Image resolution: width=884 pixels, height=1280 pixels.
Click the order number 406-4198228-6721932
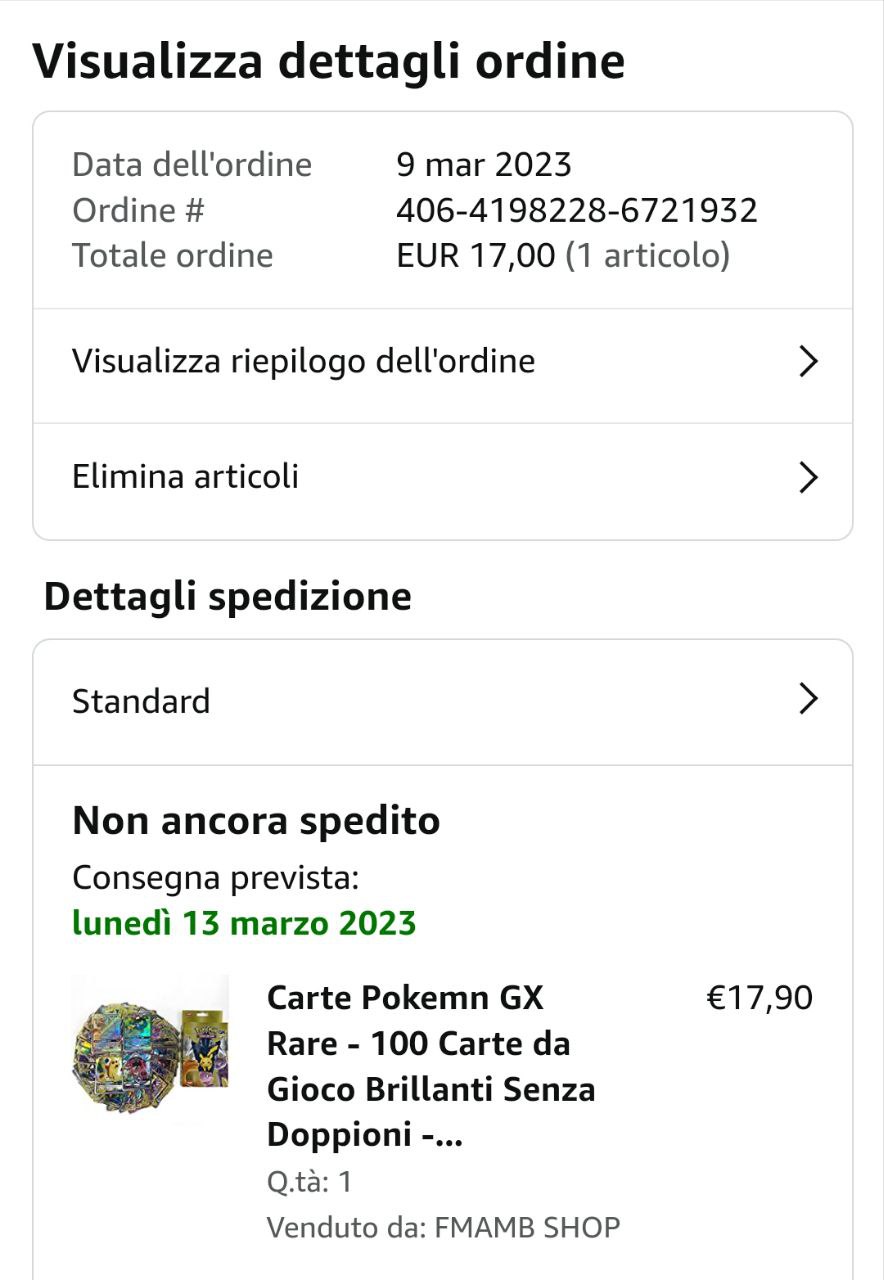coord(577,210)
